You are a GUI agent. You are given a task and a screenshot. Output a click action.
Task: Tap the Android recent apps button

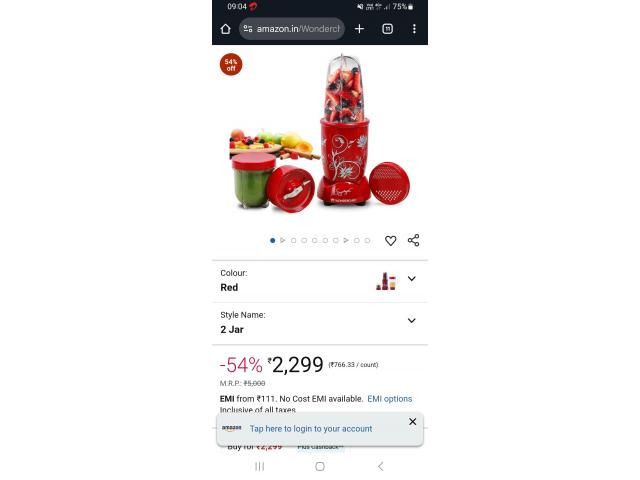pyautogui.click(x=260, y=466)
